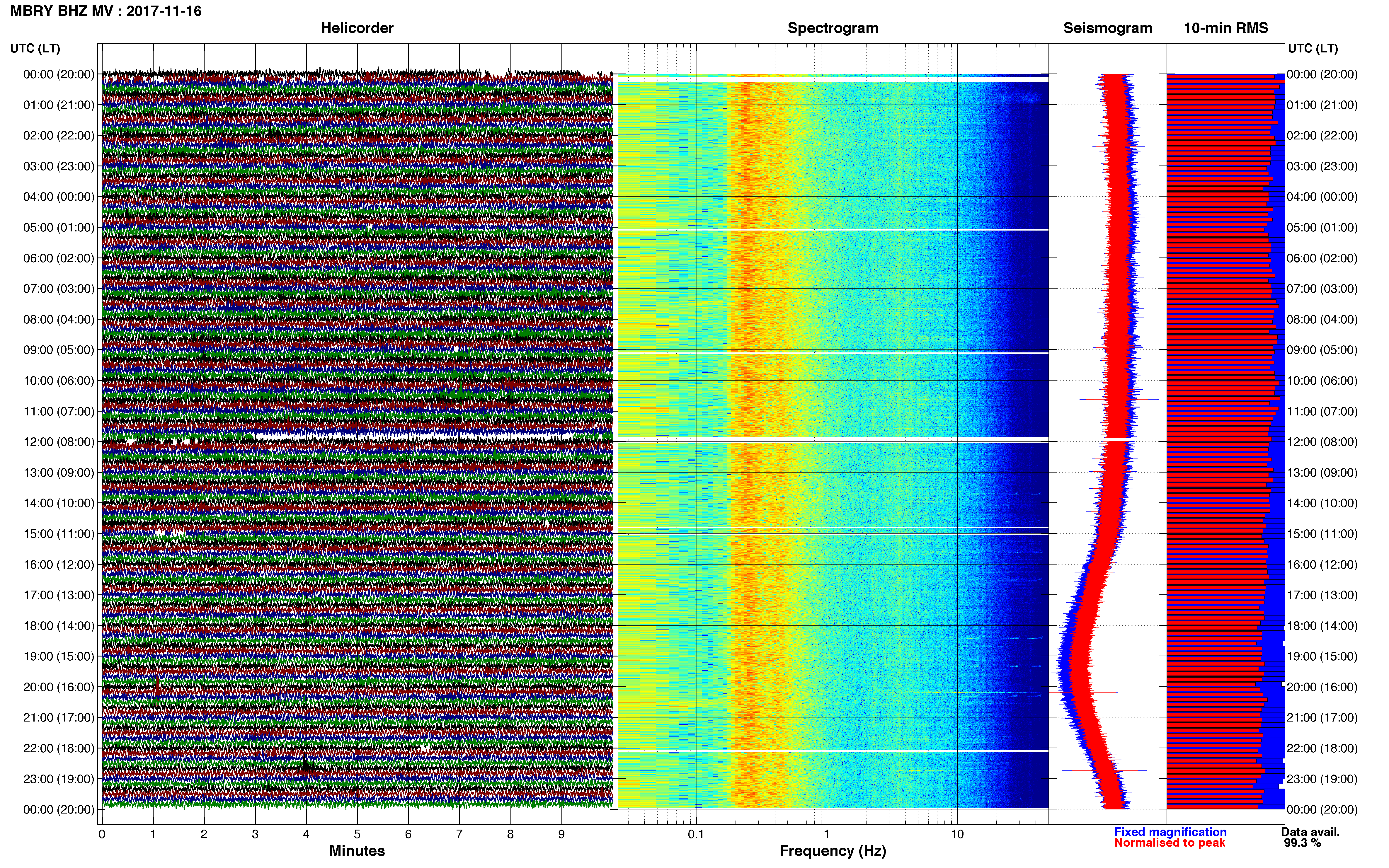Select tick label 4 on the Minutes axis
The image size is (1389, 868).
pos(306,835)
